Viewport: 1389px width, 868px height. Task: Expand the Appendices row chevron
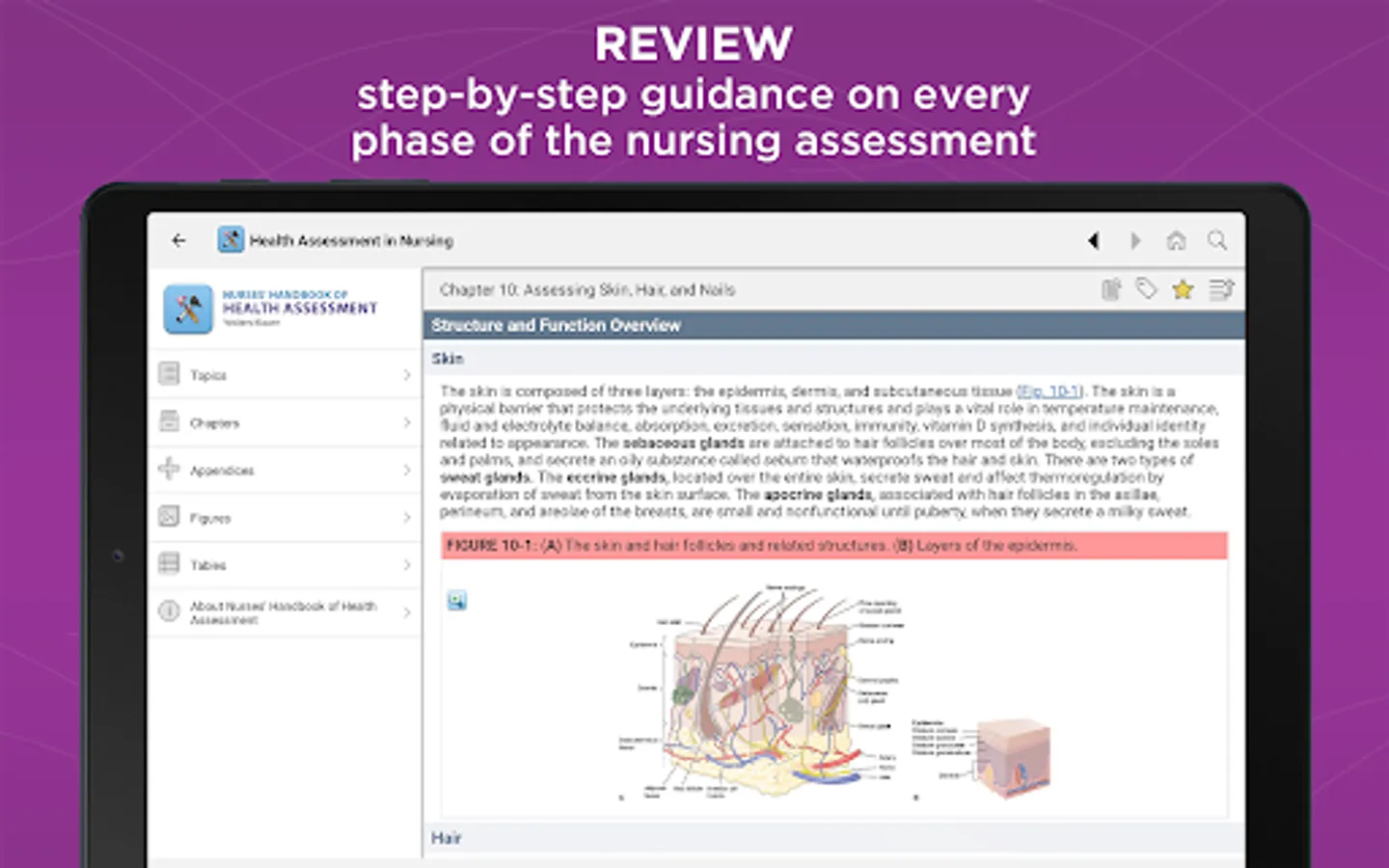(x=406, y=470)
